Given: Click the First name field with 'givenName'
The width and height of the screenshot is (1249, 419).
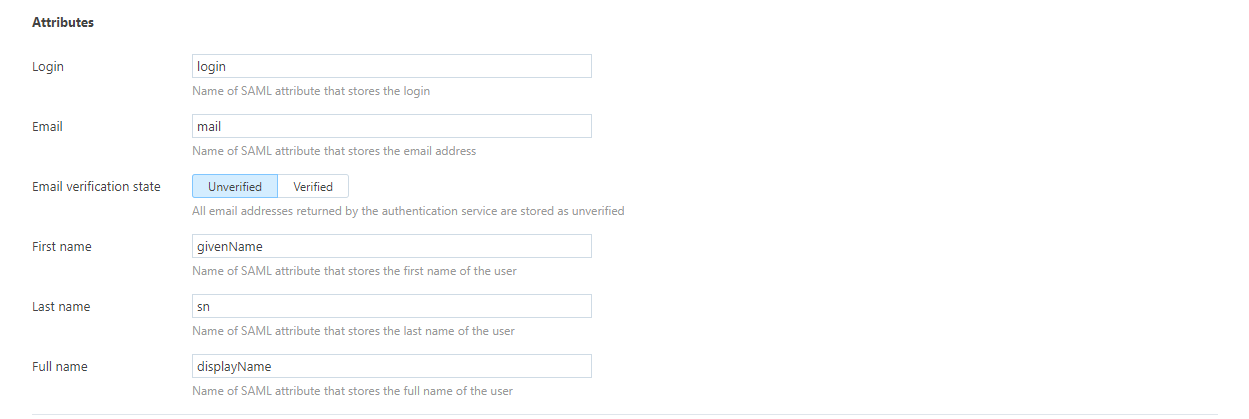Looking at the screenshot, I should [x=391, y=246].
